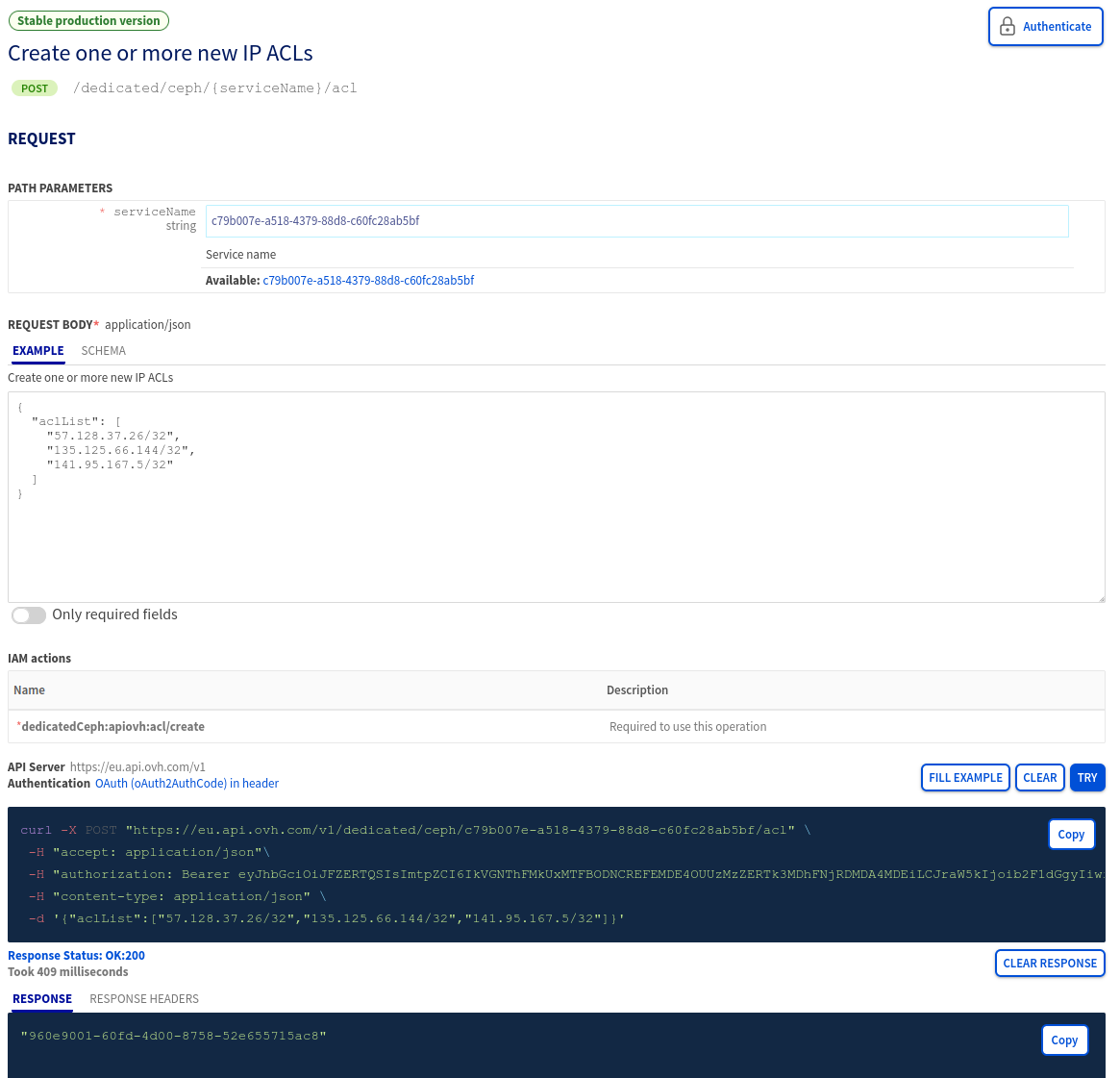The image size is (1120, 1078).
Task: Open the RESPONSE HEADERS tab
Action: click(x=144, y=999)
